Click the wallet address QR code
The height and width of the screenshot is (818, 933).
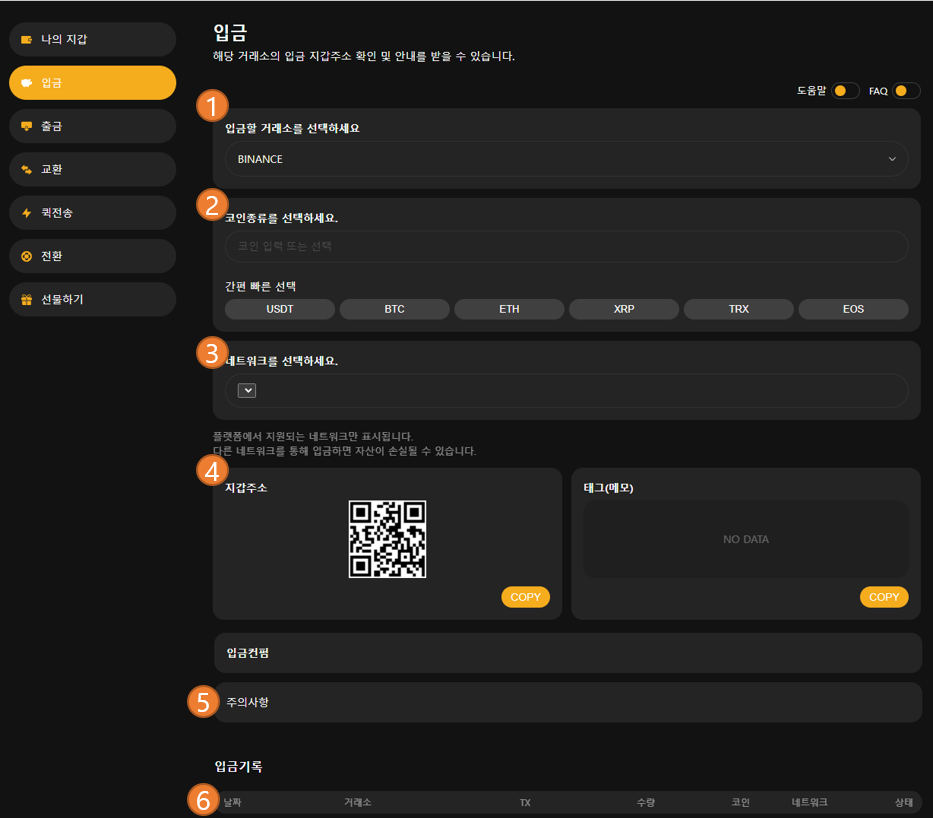pos(387,539)
